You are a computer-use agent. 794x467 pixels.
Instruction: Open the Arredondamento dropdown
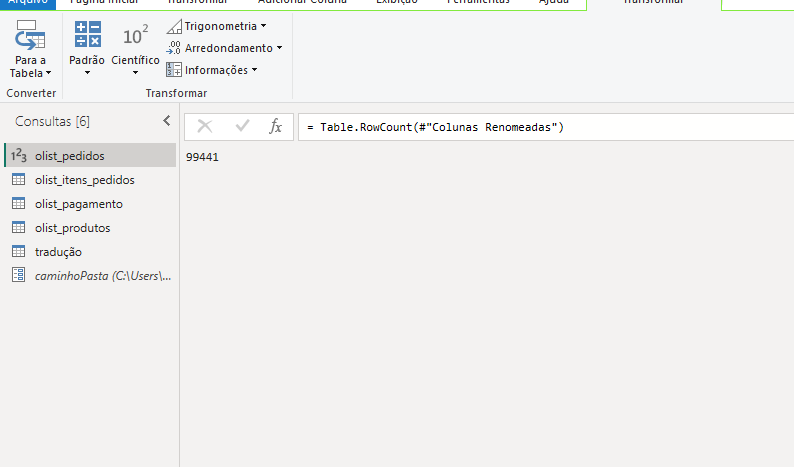coord(280,48)
